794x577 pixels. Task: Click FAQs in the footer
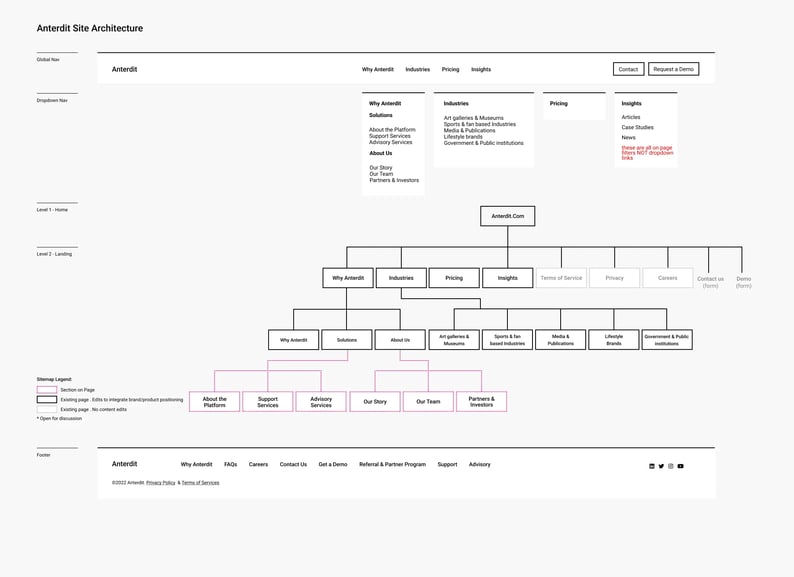[x=230, y=465]
